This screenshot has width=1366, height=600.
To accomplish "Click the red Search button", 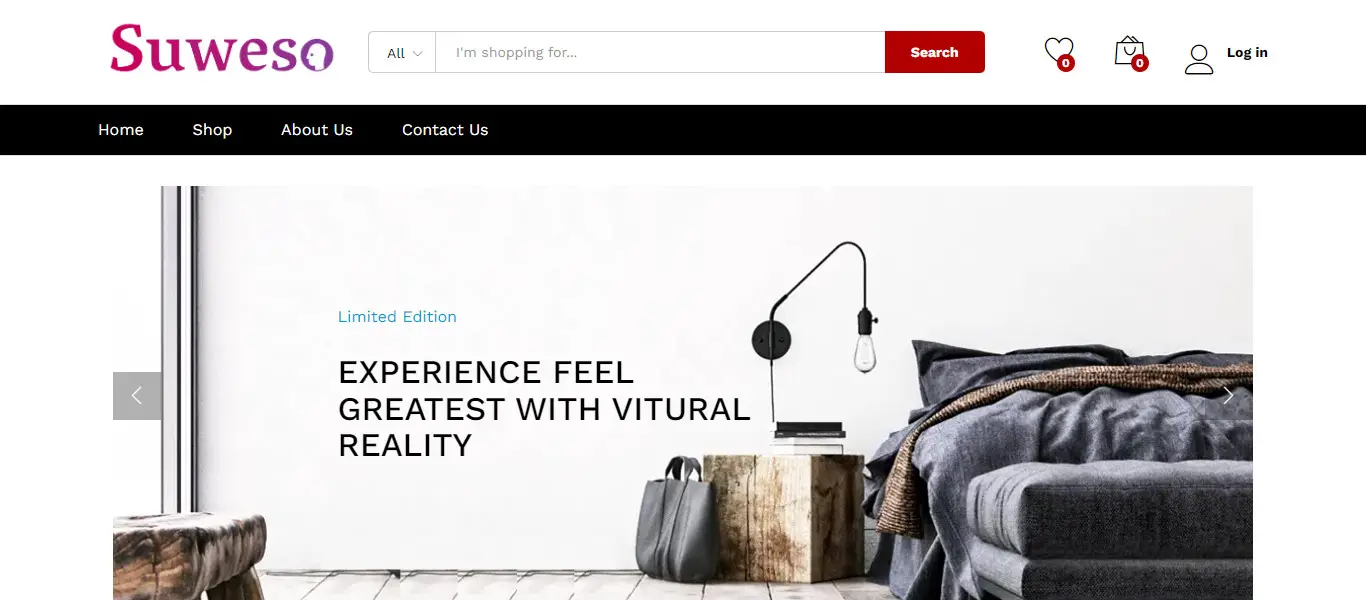I will tap(935, 52).
